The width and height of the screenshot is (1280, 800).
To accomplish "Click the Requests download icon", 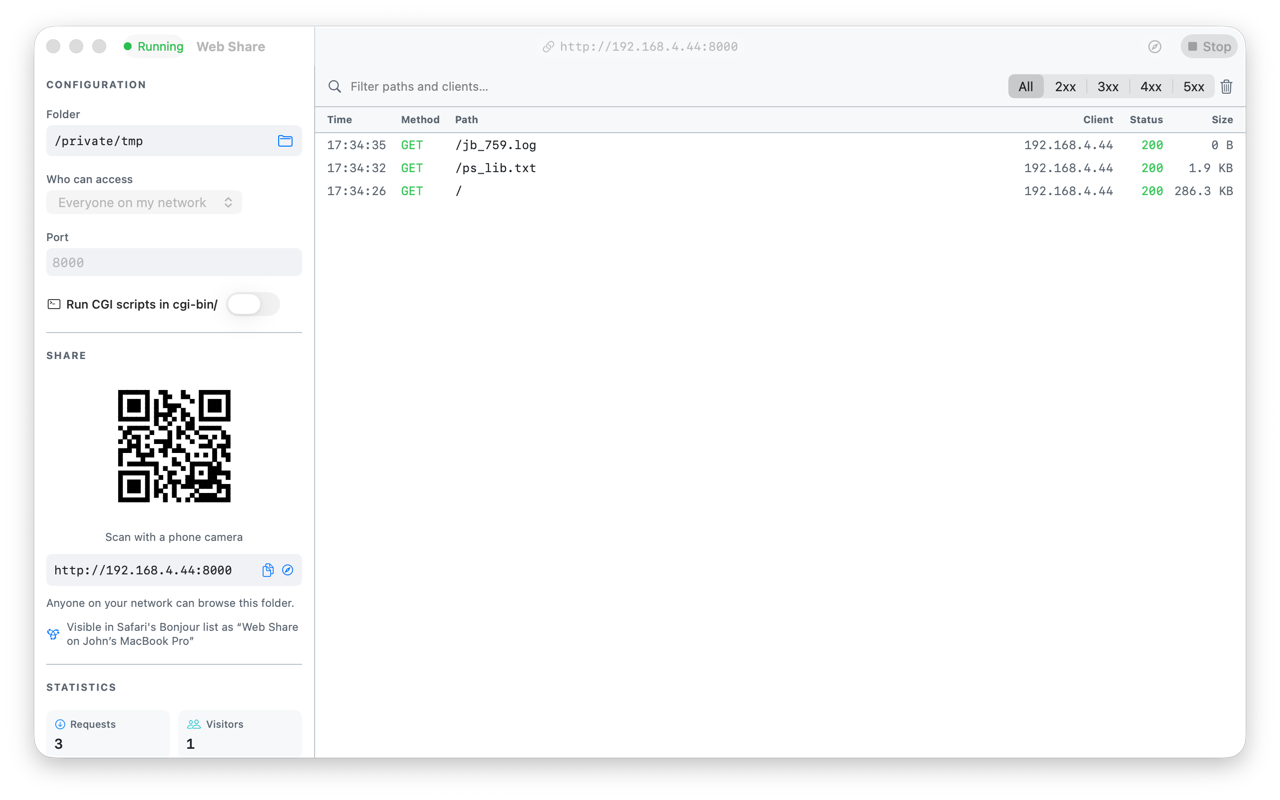I will pos(60,724).
